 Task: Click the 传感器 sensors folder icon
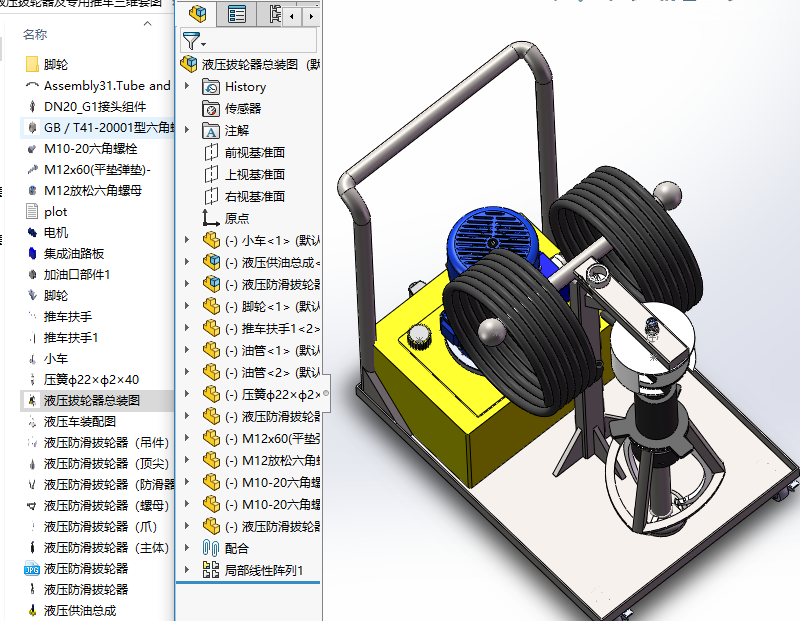(211, 109)
